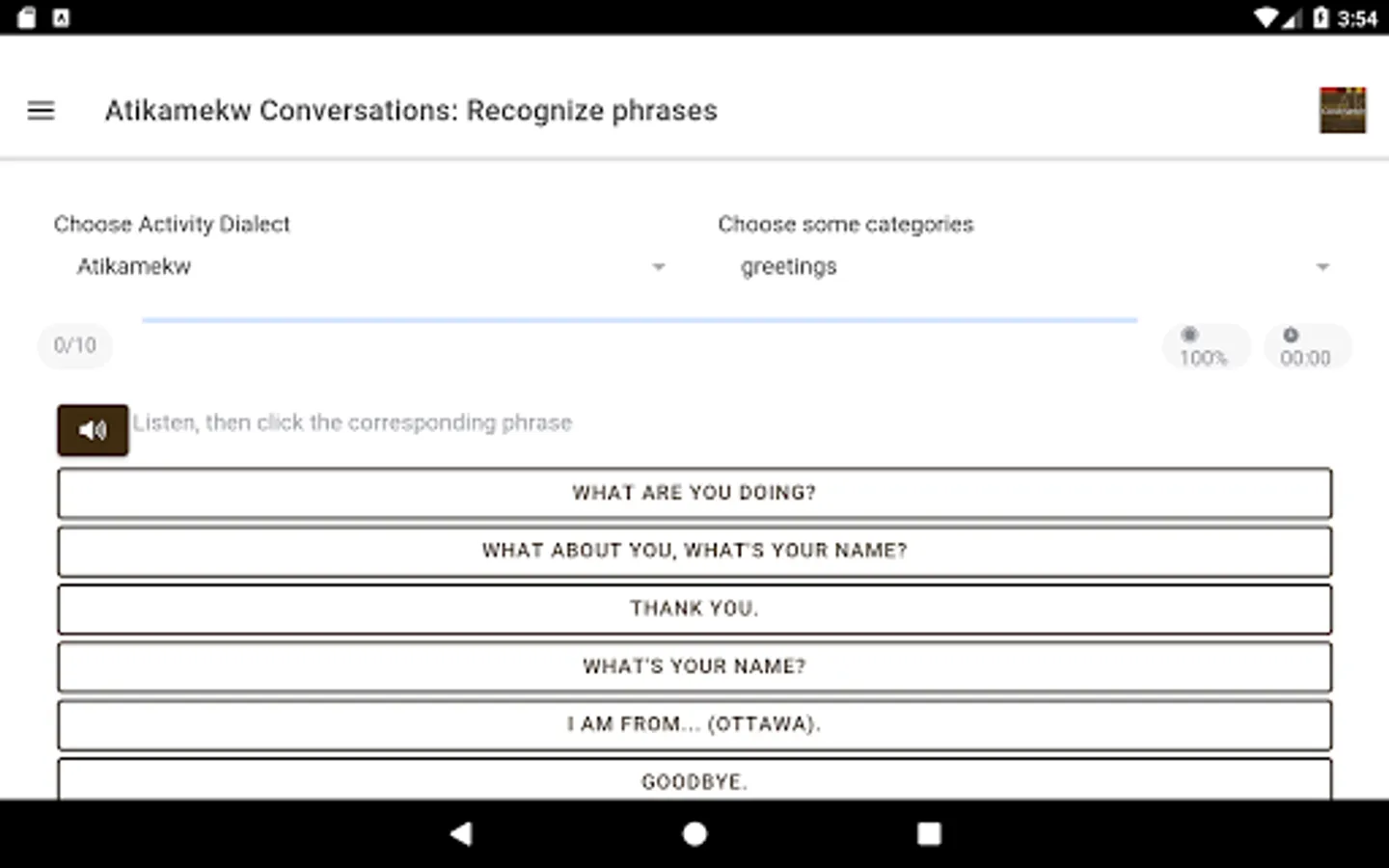Click the 00:00 timer chip

coord(1305,347)
